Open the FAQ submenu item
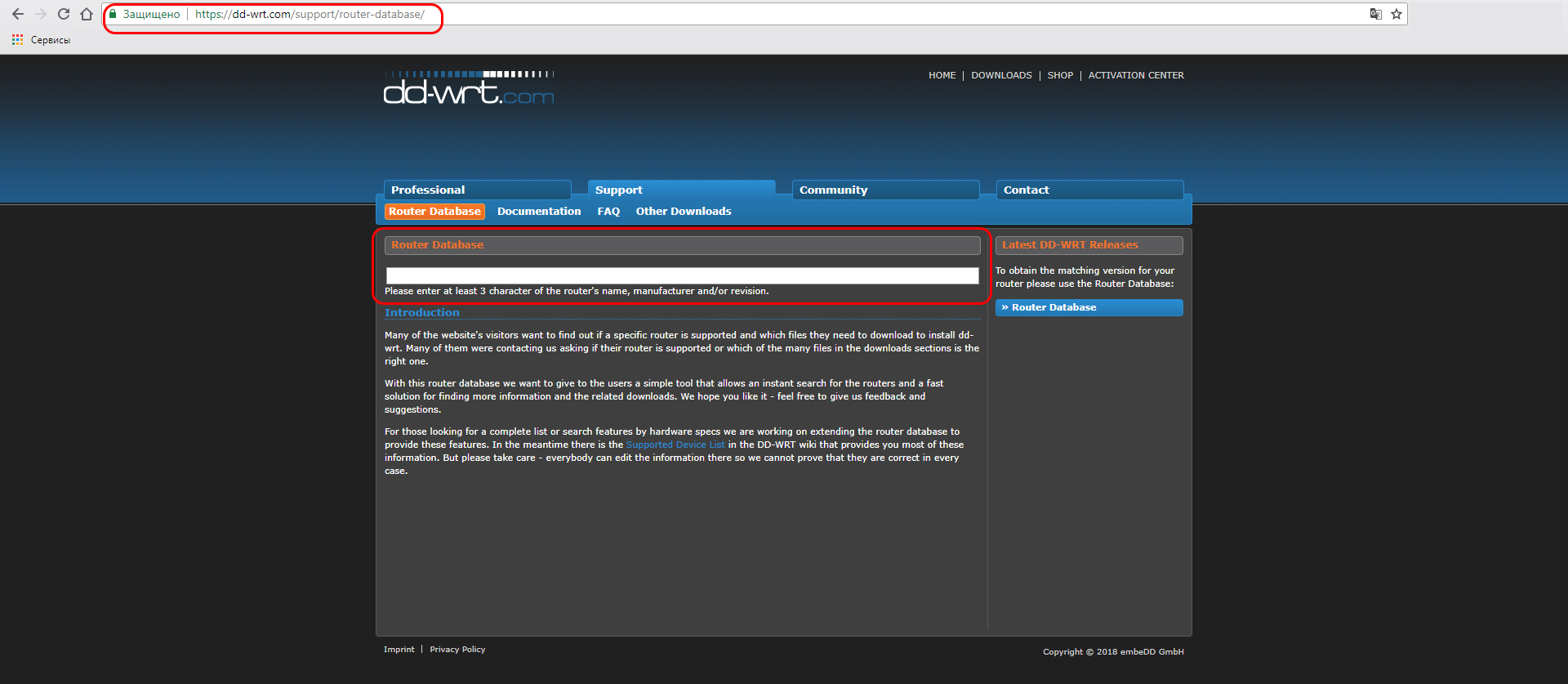 coord(608,211)
